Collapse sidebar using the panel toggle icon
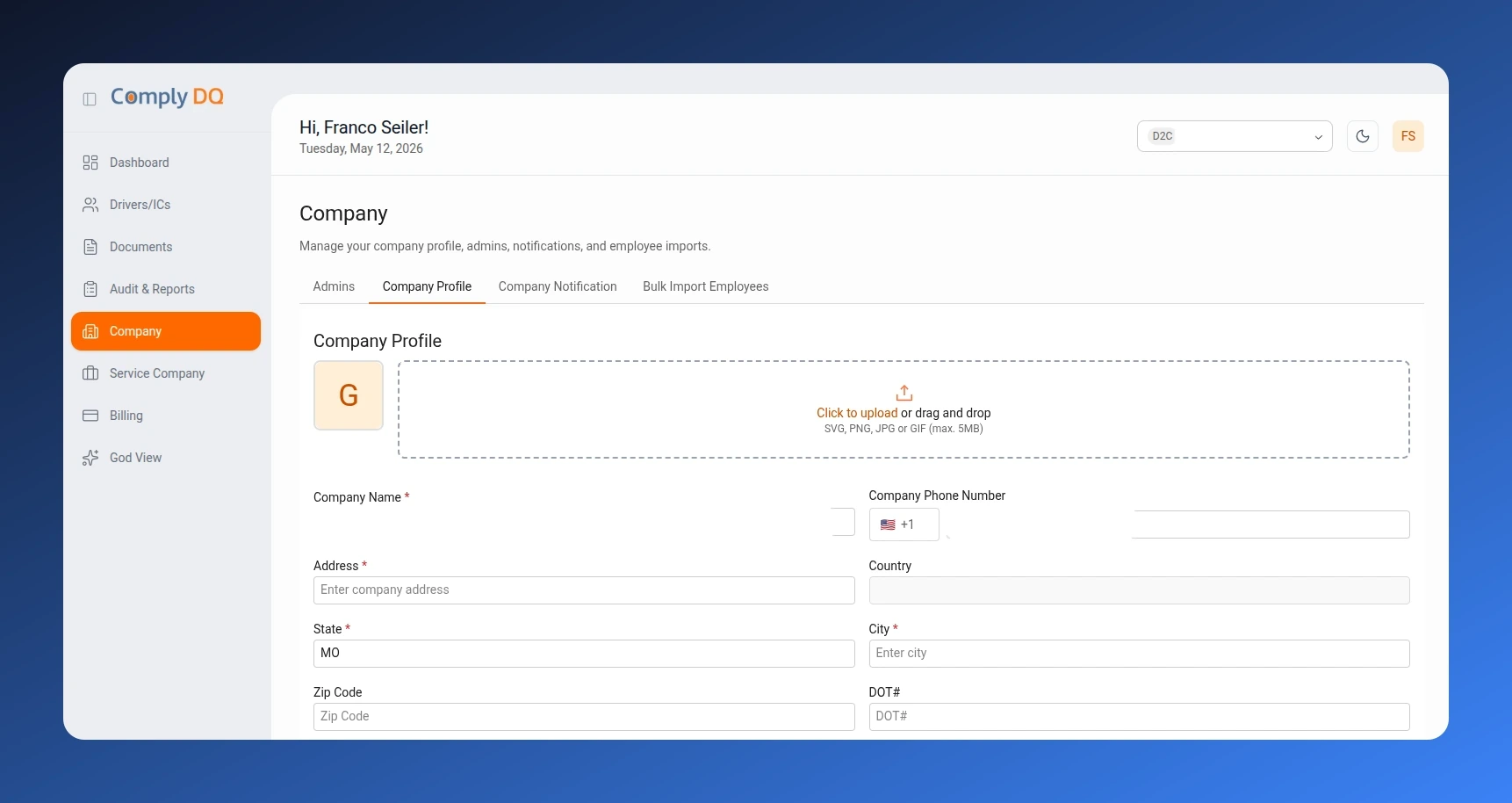 [90, 99]
